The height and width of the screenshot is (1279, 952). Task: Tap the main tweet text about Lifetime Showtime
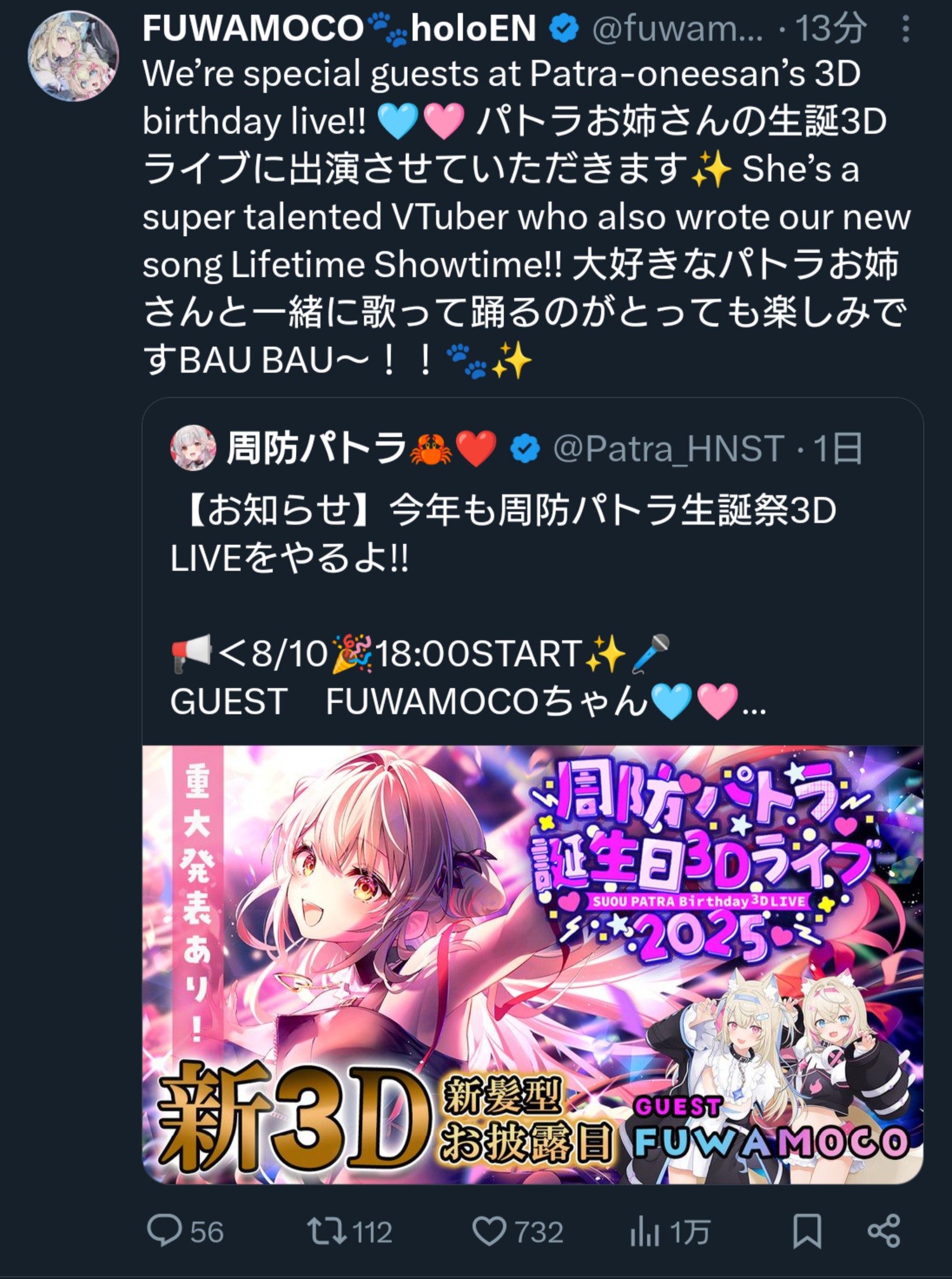526,217
